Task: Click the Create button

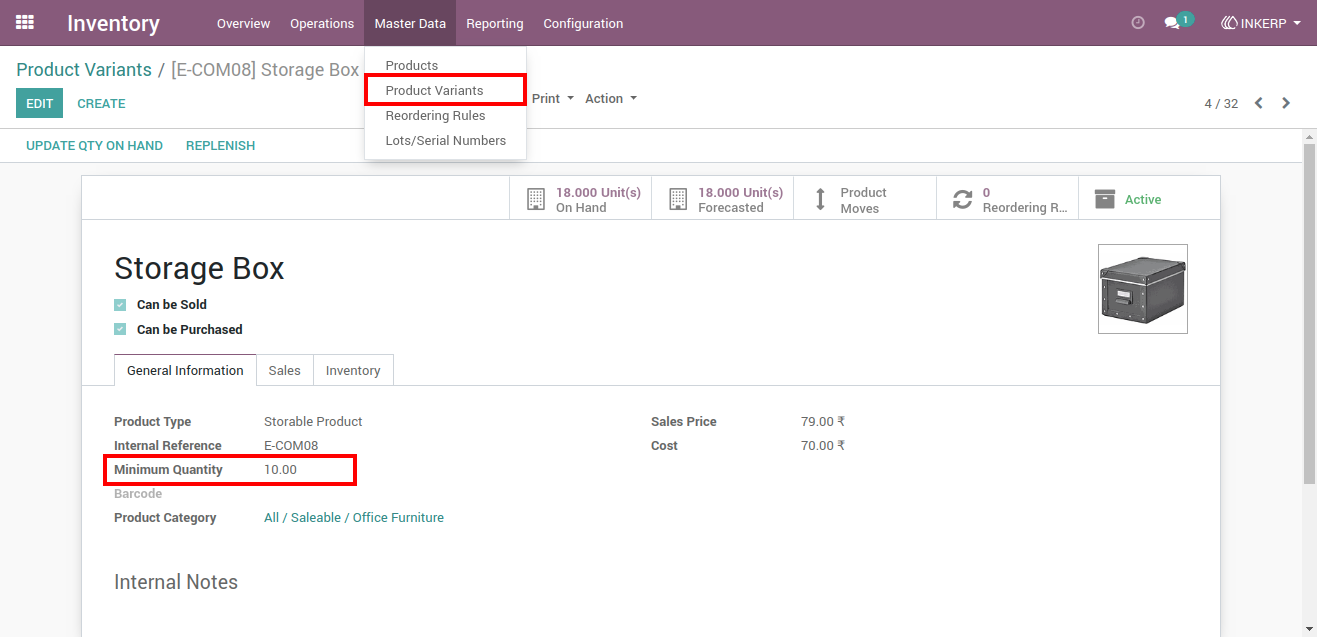Action: [102, 103]
